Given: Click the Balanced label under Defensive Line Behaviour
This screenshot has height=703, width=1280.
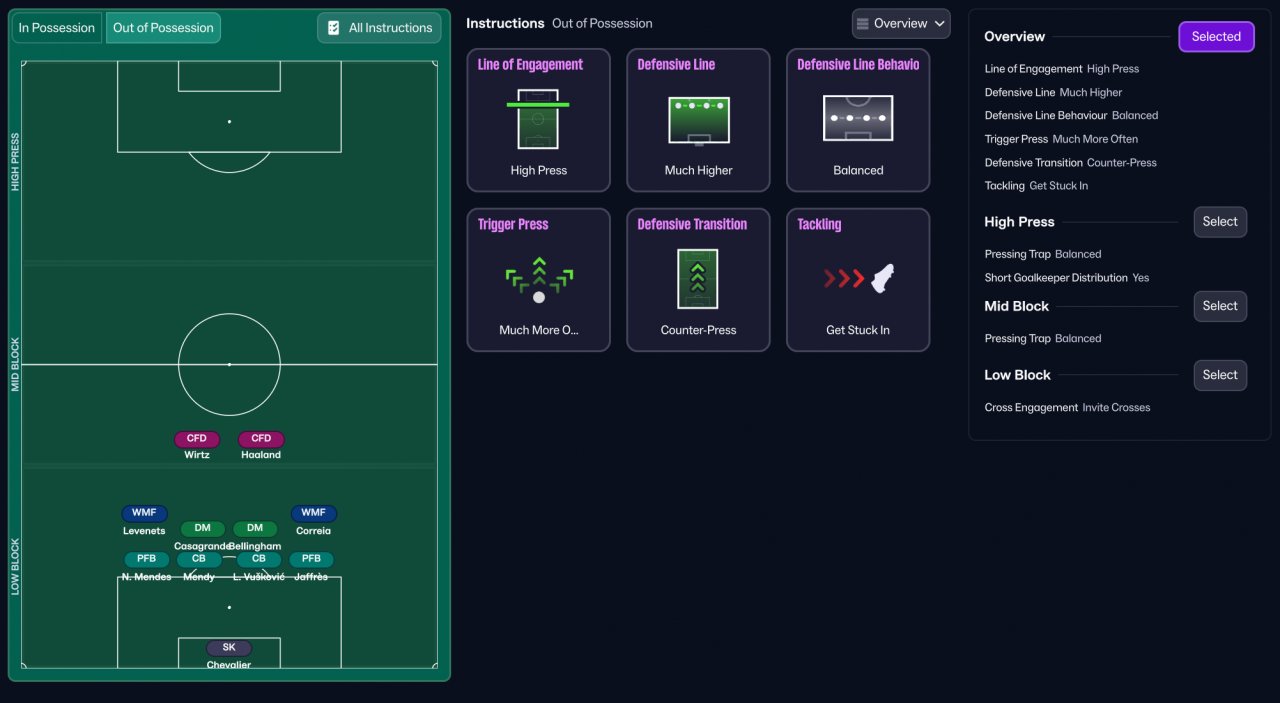Looking at the screenshot, I should 858,171.
